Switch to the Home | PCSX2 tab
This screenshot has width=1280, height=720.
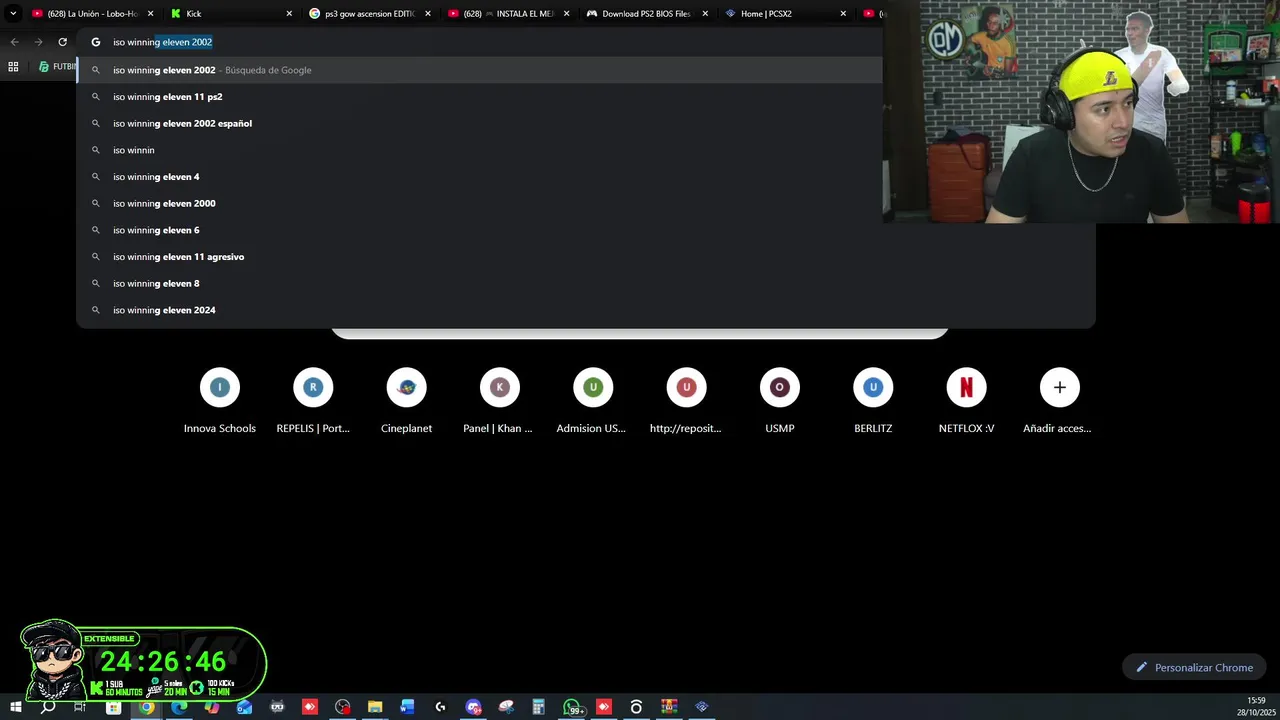click(x=785, y=13)
